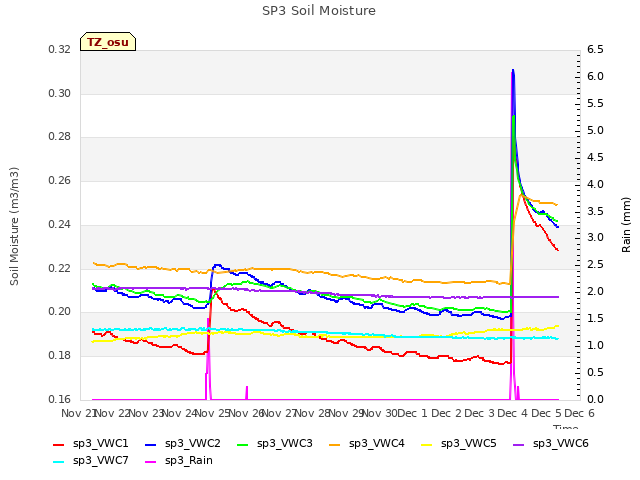The height and width of the screenshot is (480, 640).
Task: Click the green sp3_VWC3 legend swatch
Action: click(x=243, y=444)
